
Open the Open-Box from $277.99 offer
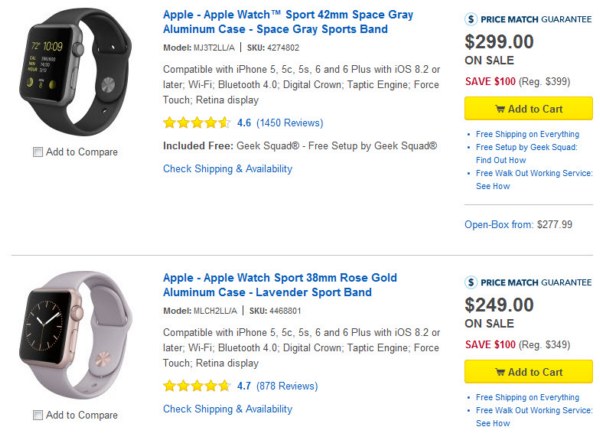coord(518,224)
